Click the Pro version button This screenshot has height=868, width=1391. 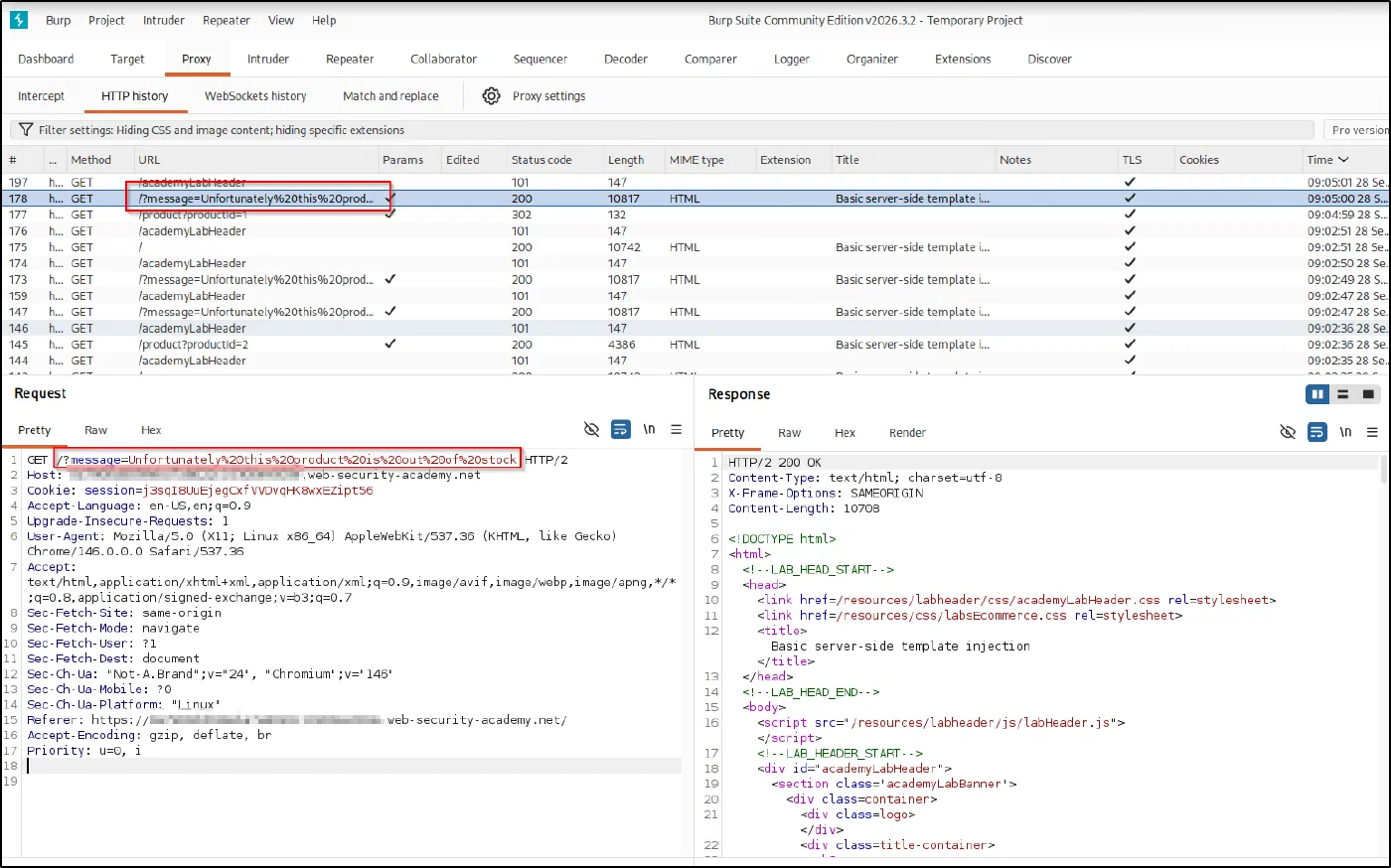[x=1358, y=130]
